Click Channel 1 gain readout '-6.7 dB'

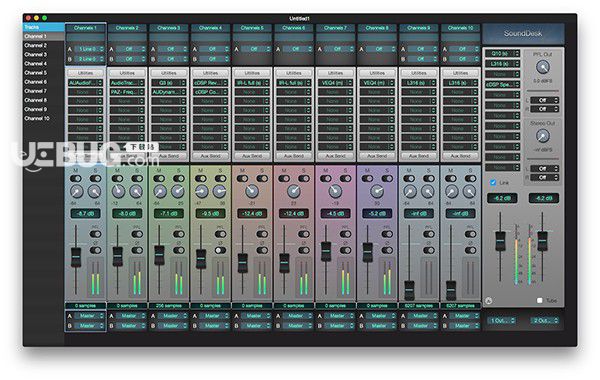point(85,214)
